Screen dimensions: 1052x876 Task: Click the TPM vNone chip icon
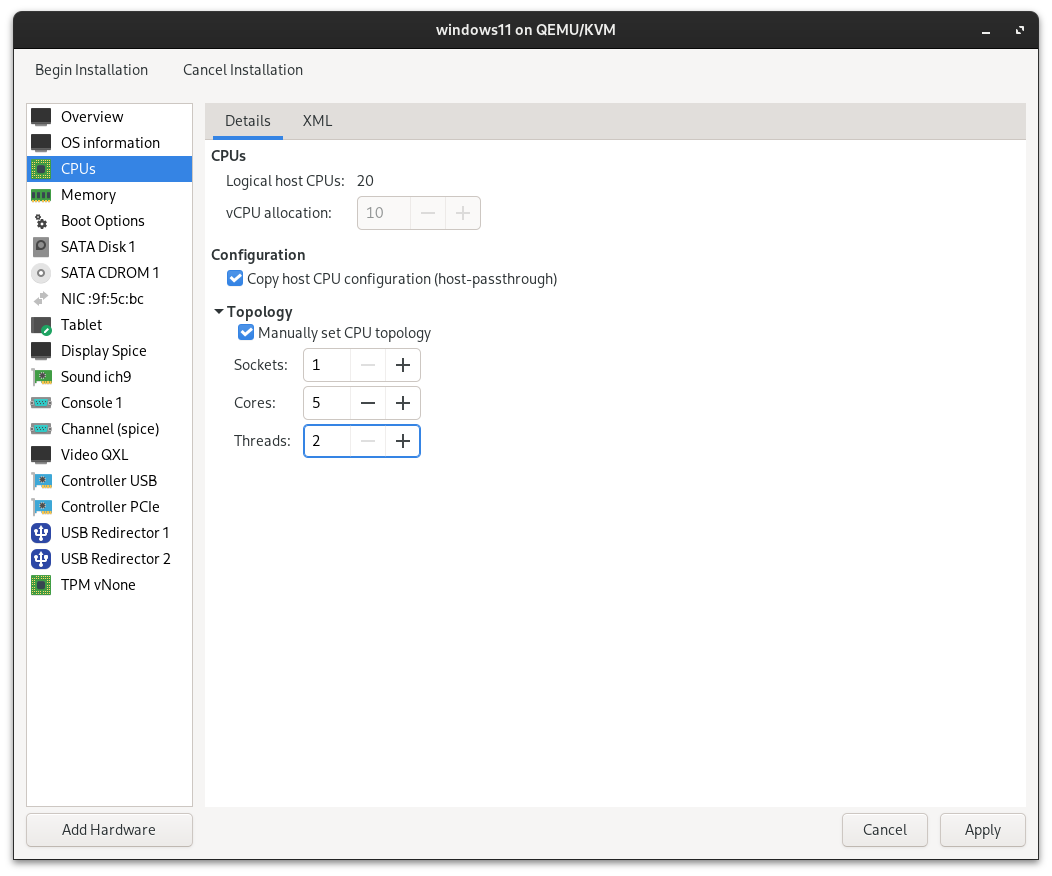(x=41, y=585)
